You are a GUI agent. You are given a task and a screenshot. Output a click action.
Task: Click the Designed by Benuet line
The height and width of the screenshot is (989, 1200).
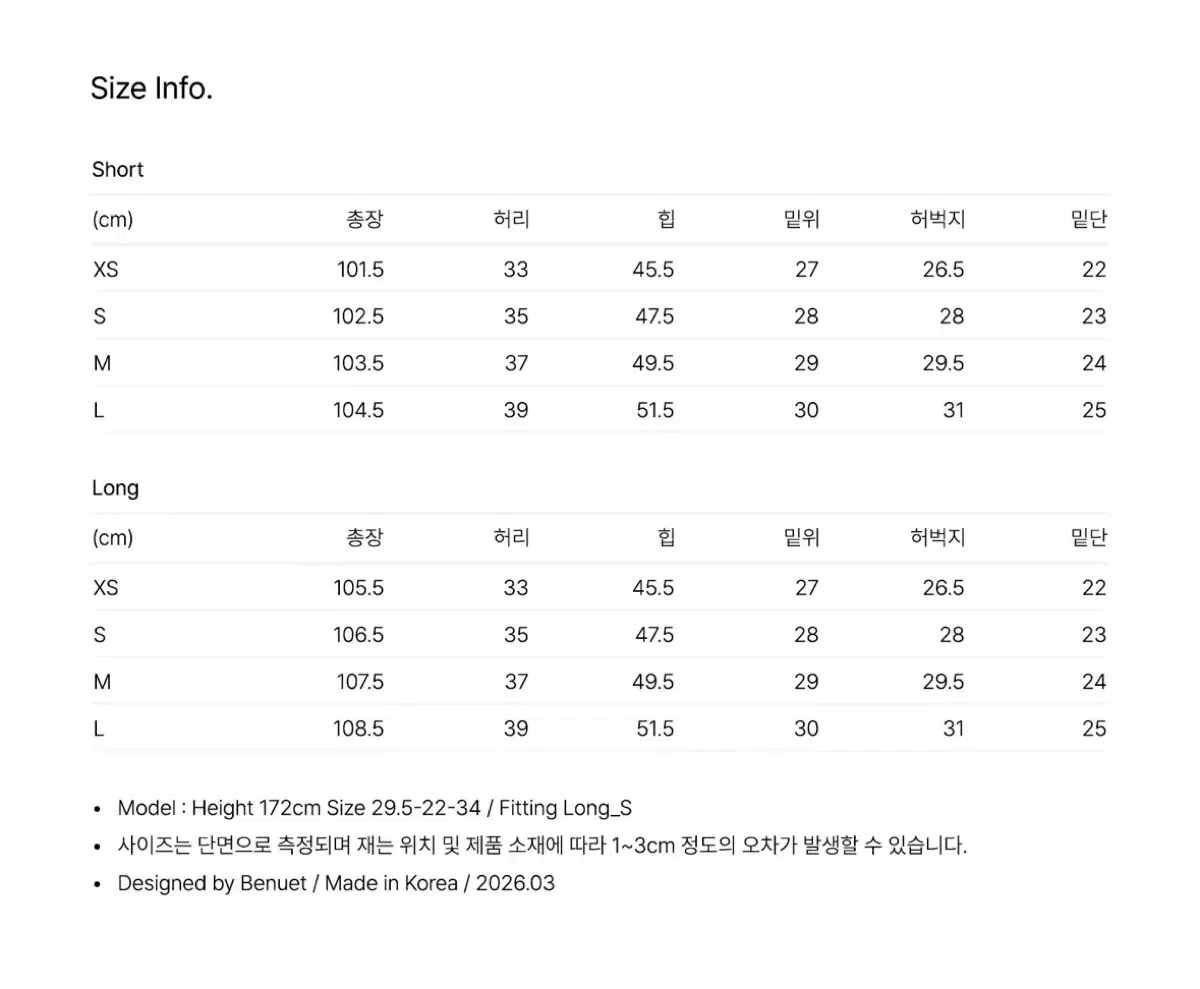(336, 884)
